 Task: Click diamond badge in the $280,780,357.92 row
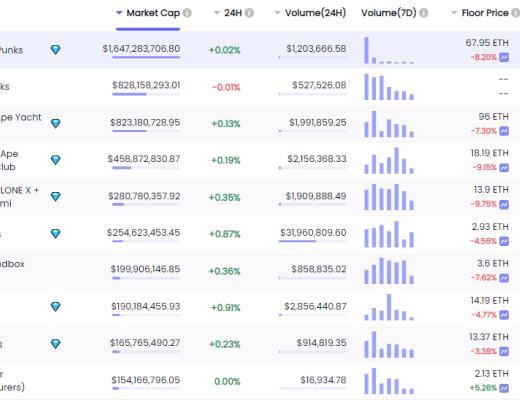coord(56,196)
